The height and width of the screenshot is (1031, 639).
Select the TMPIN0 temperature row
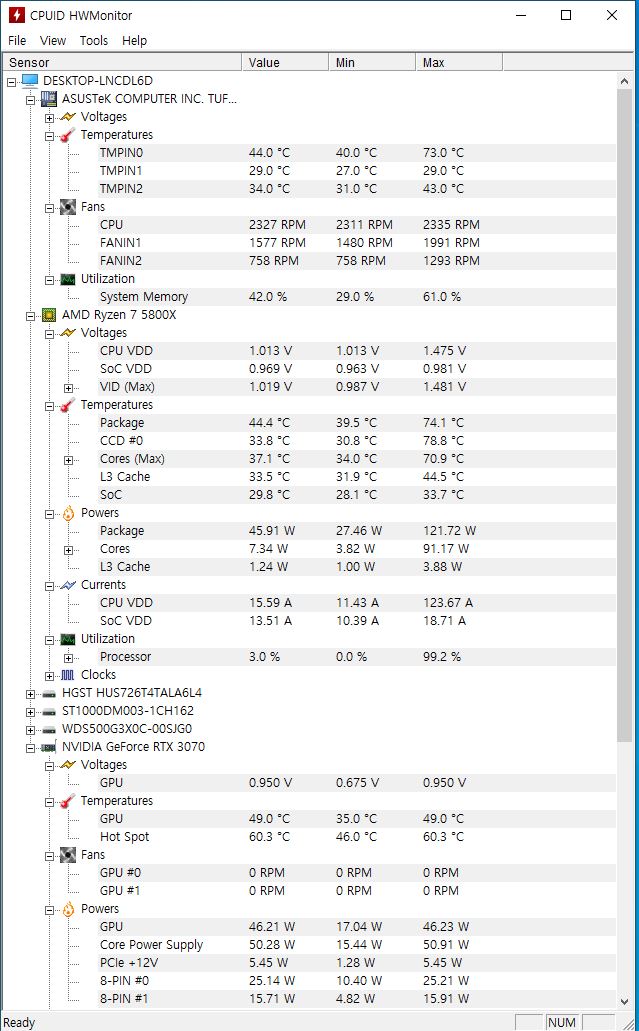(356, 153)
